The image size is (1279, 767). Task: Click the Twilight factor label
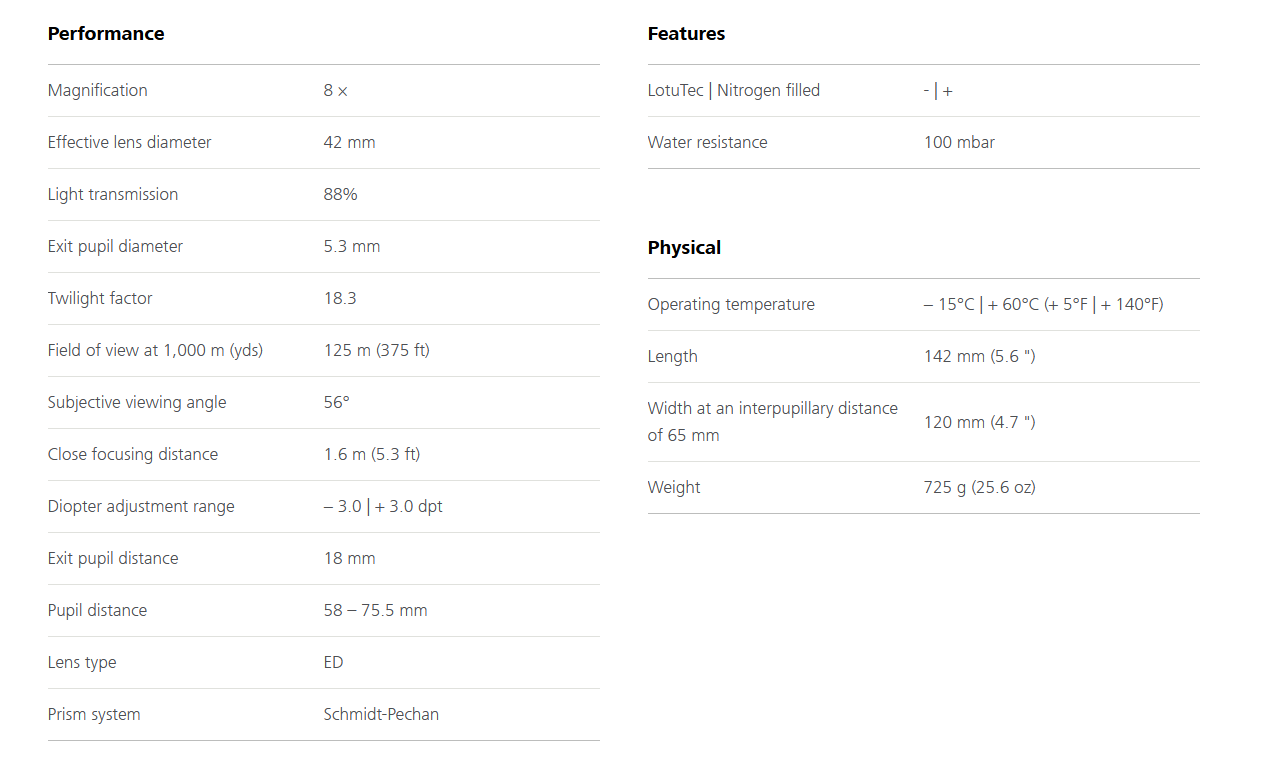click(x=100, y=299)
